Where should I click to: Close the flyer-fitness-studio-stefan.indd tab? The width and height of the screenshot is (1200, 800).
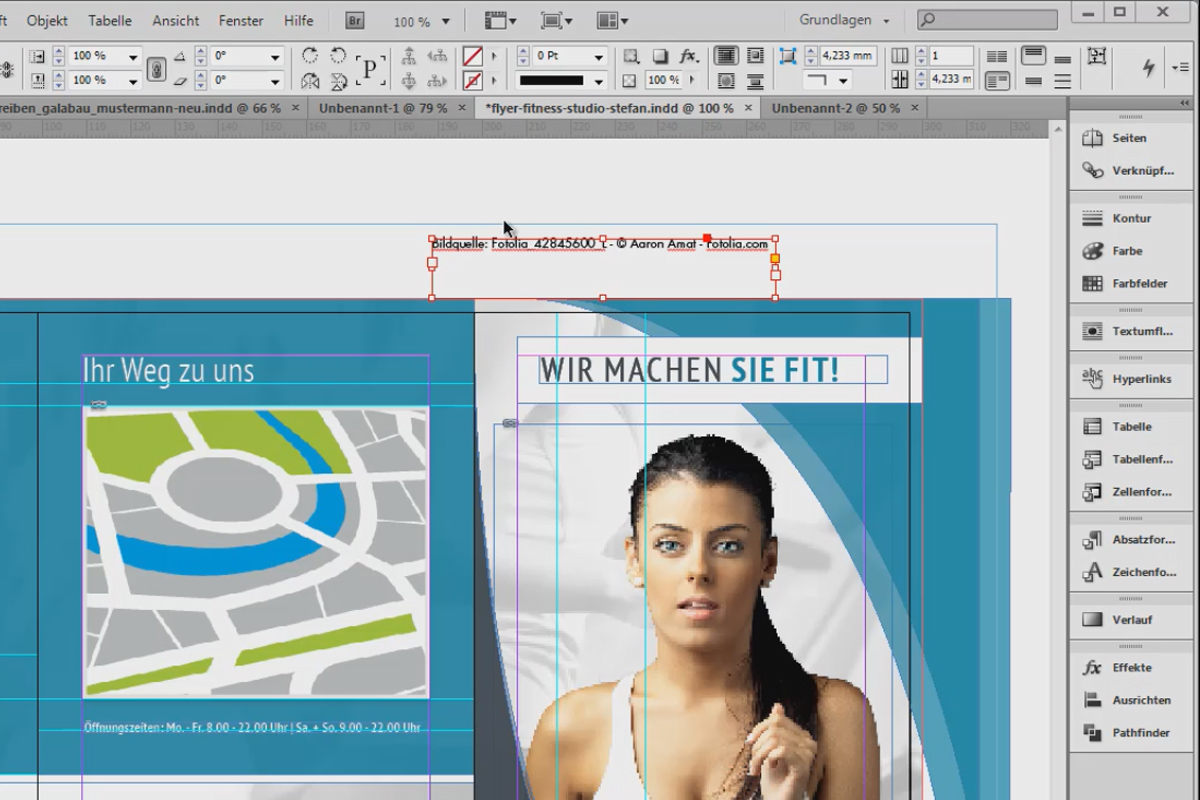tap(749, 108)
